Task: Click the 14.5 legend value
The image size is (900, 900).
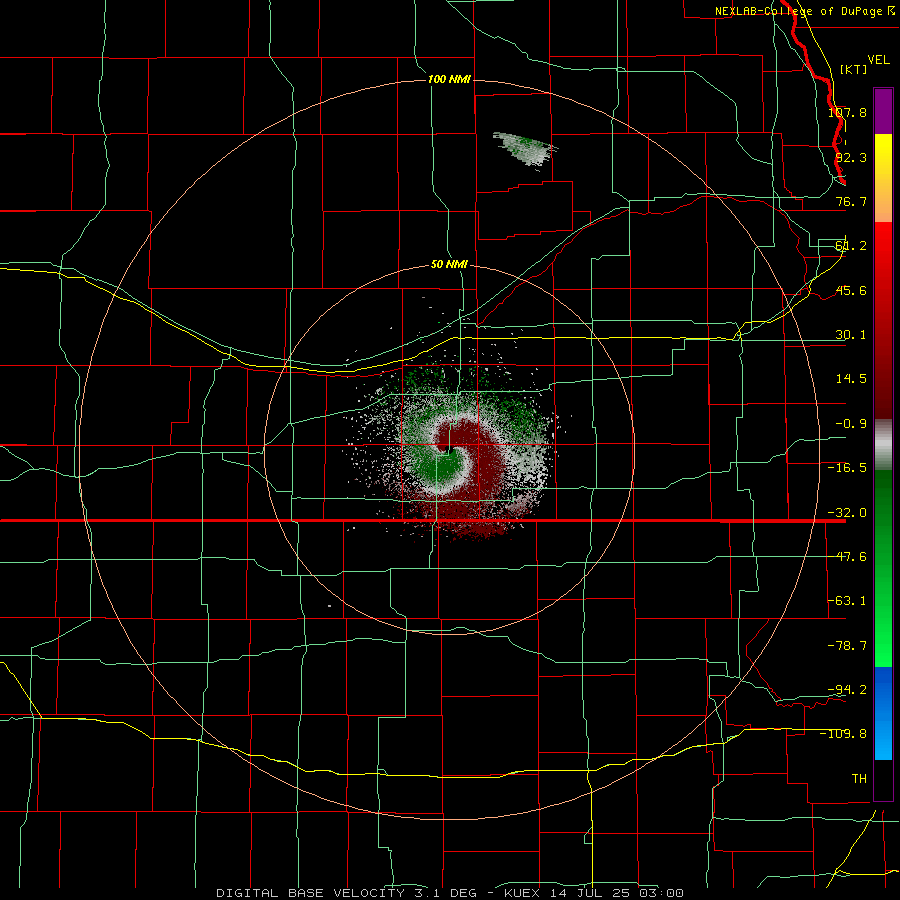Action: 851,379
